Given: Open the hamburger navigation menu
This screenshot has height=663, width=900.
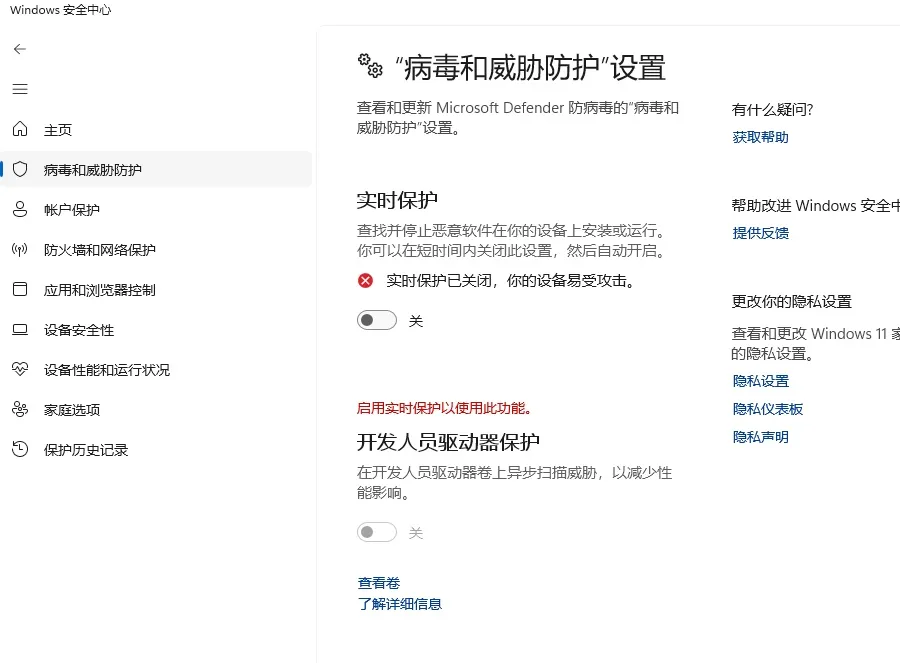Looking at the screenshot, I should 20,89.
